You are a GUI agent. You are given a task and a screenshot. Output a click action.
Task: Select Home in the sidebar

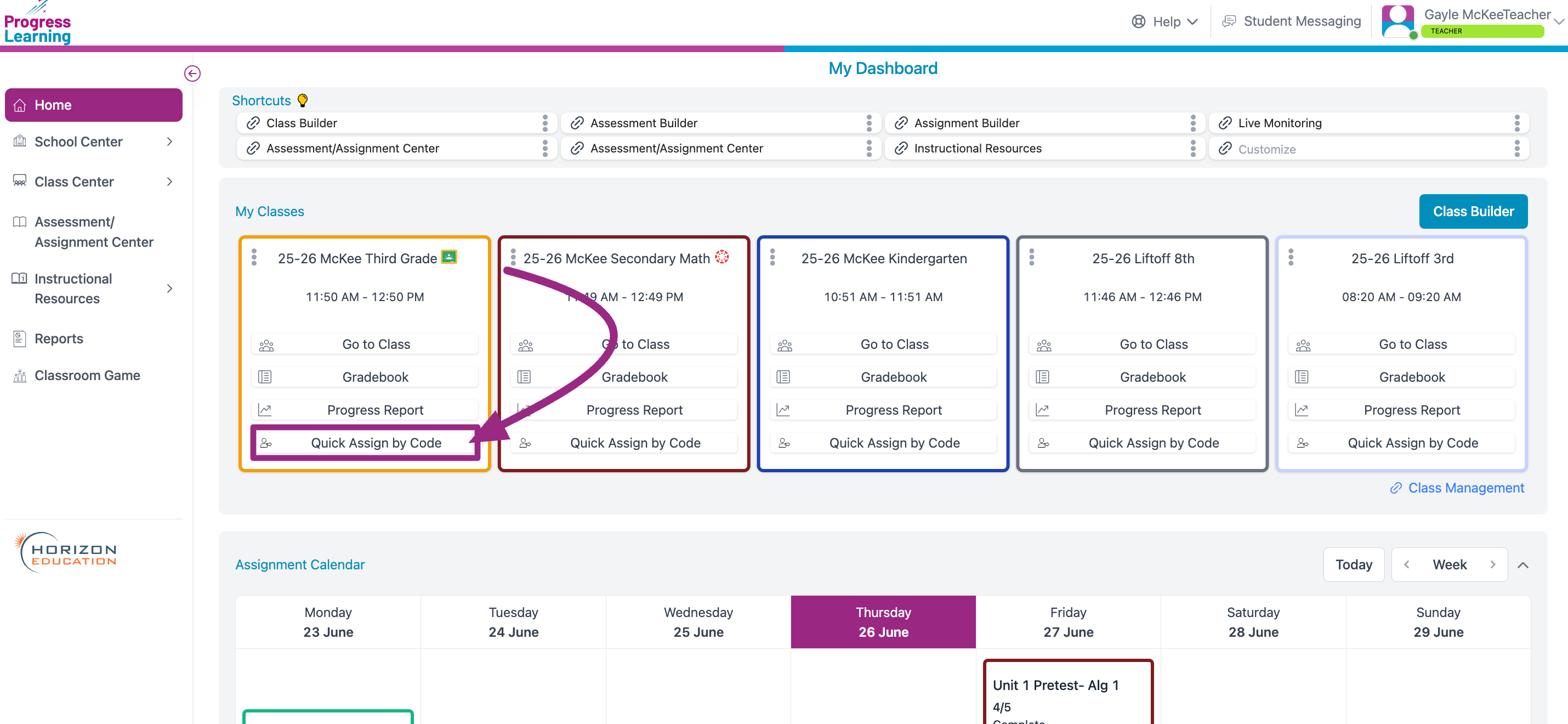pyautogui.click(x=94, y=105)
